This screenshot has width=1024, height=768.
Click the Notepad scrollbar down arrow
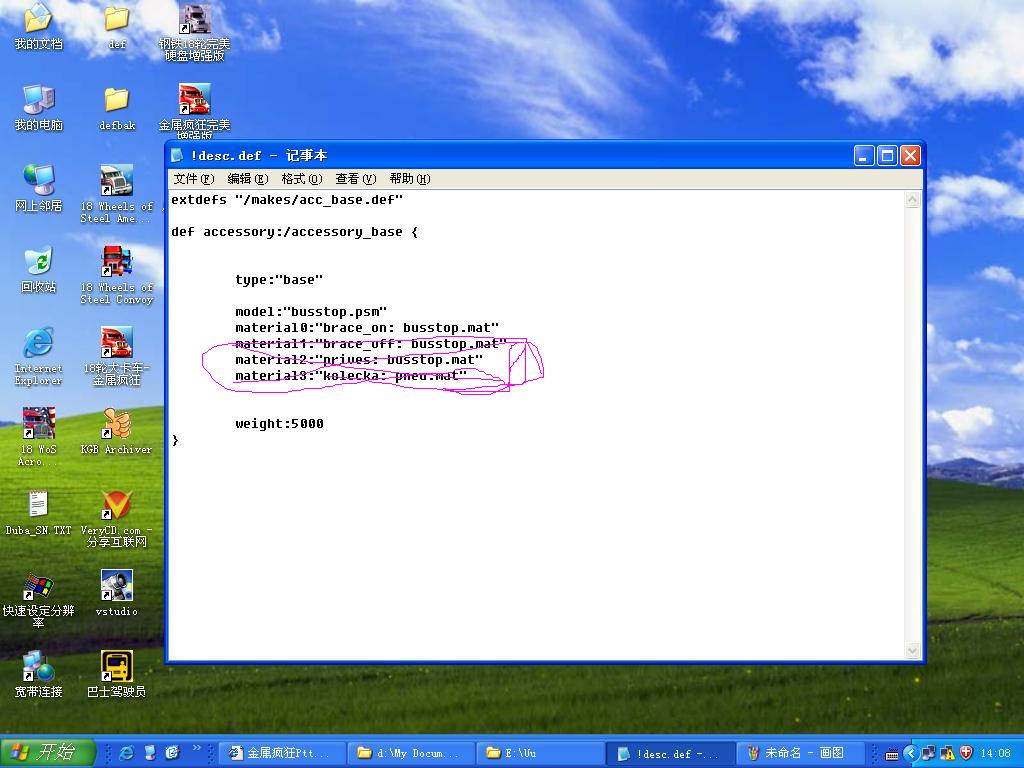point(912,650)
